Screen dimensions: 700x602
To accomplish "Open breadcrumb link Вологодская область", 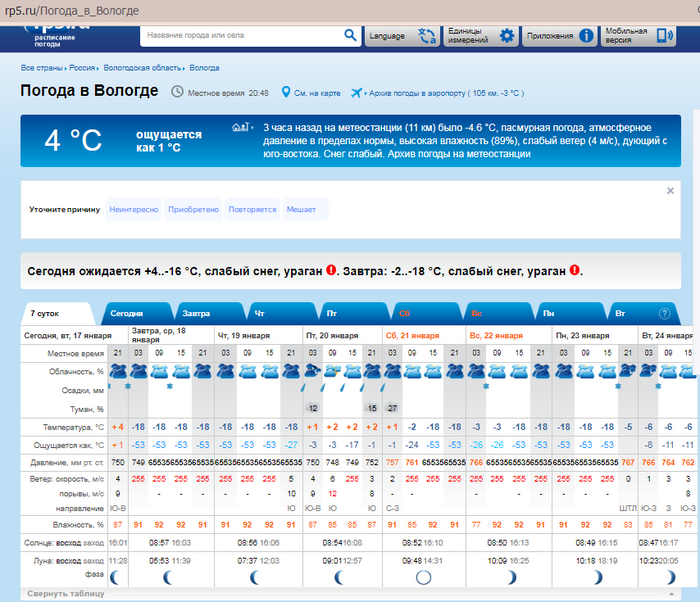I will [142, 68].
